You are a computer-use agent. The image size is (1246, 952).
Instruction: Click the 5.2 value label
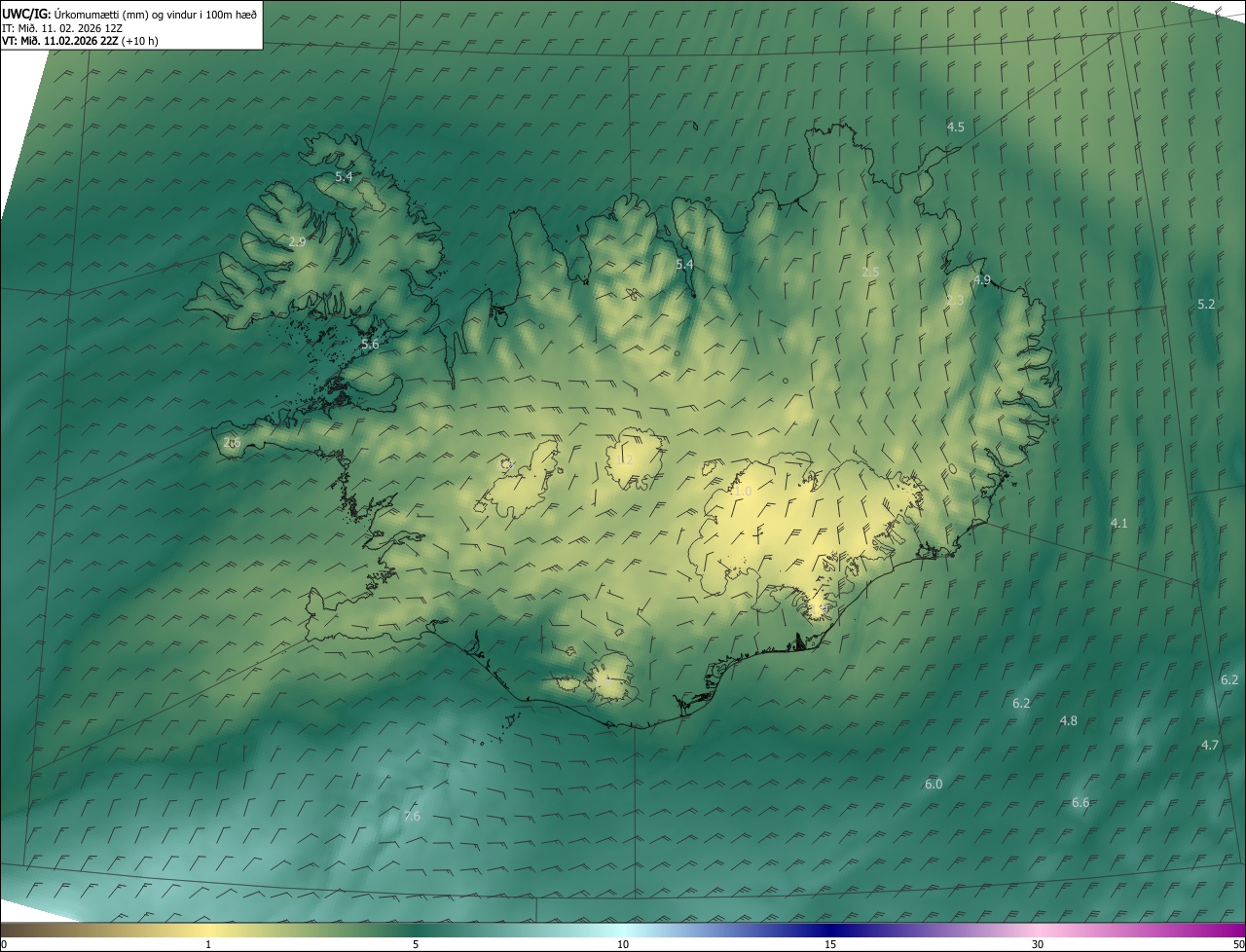pyautogui.click(x=1206, y=305)
